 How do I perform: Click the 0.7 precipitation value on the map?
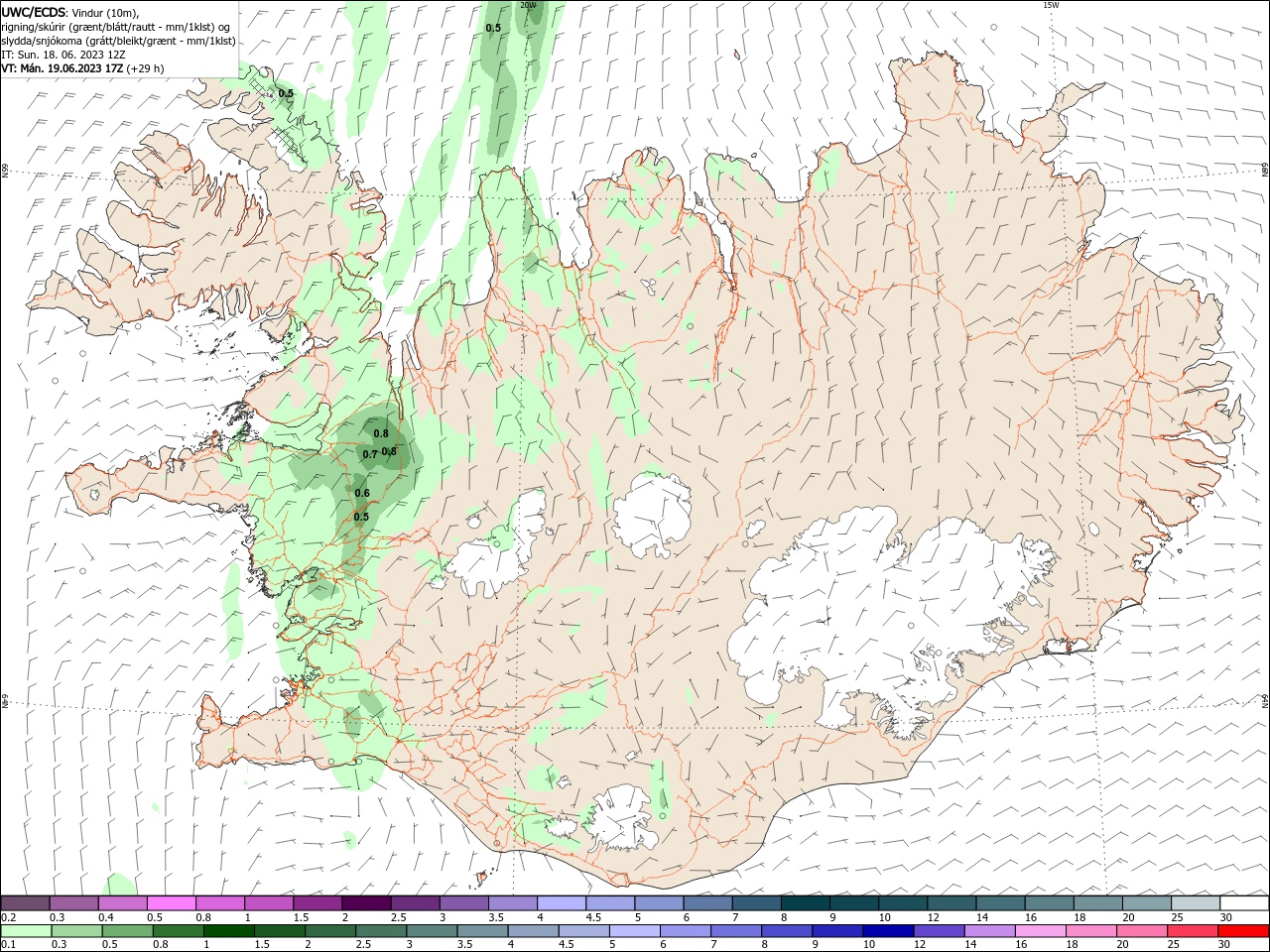[369, 454]
